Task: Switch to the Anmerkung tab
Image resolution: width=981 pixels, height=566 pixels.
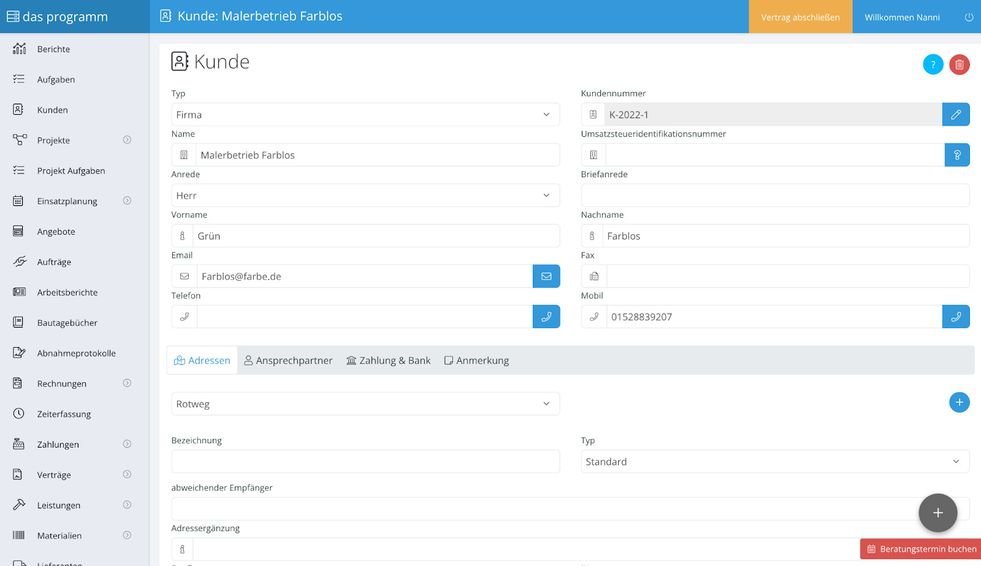Action: (477, 360)
